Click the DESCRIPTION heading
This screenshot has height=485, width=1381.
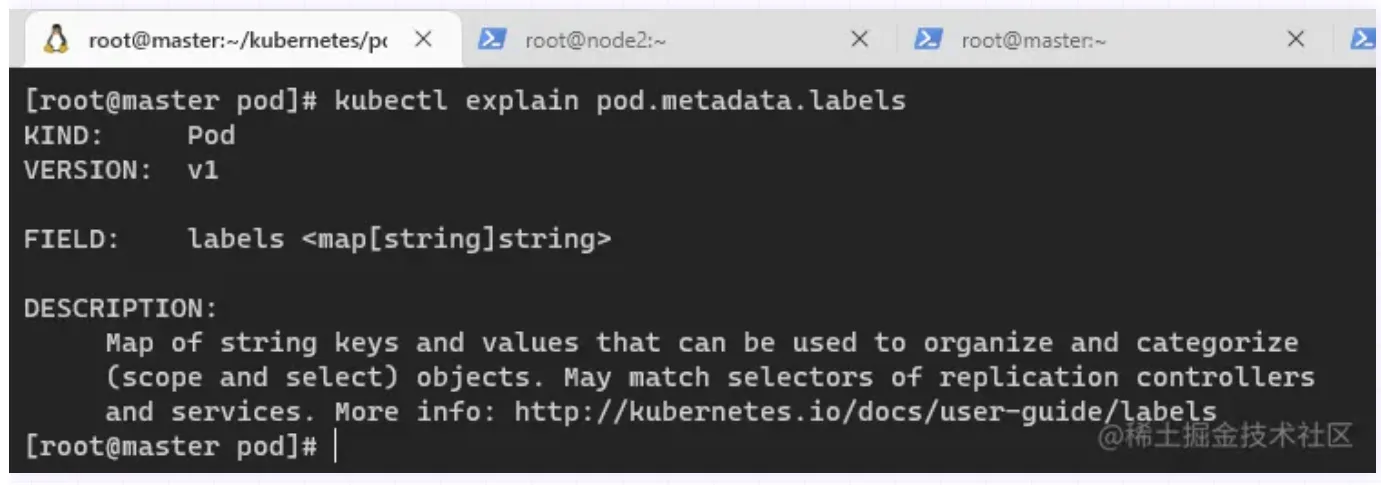(120, 308)
